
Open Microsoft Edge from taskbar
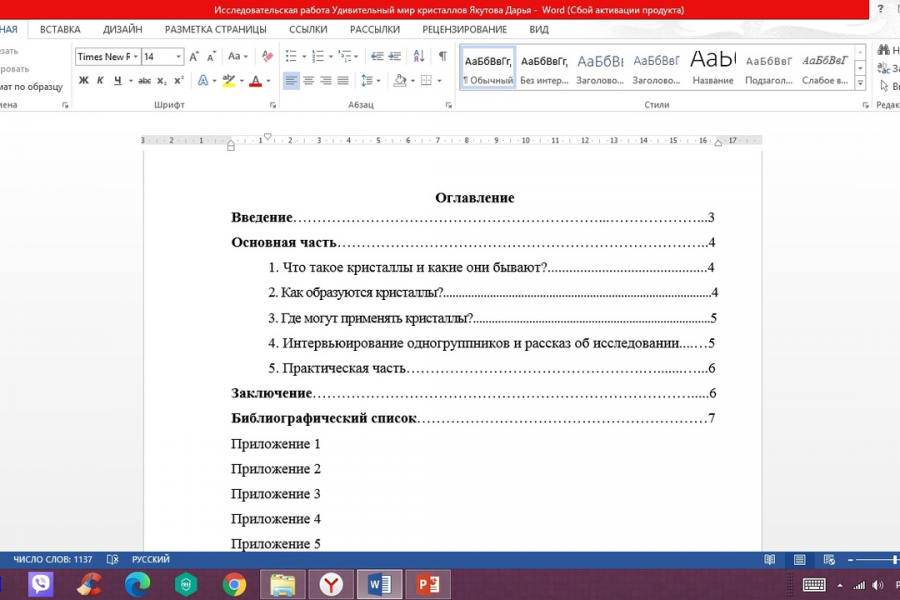pos(138,584)
